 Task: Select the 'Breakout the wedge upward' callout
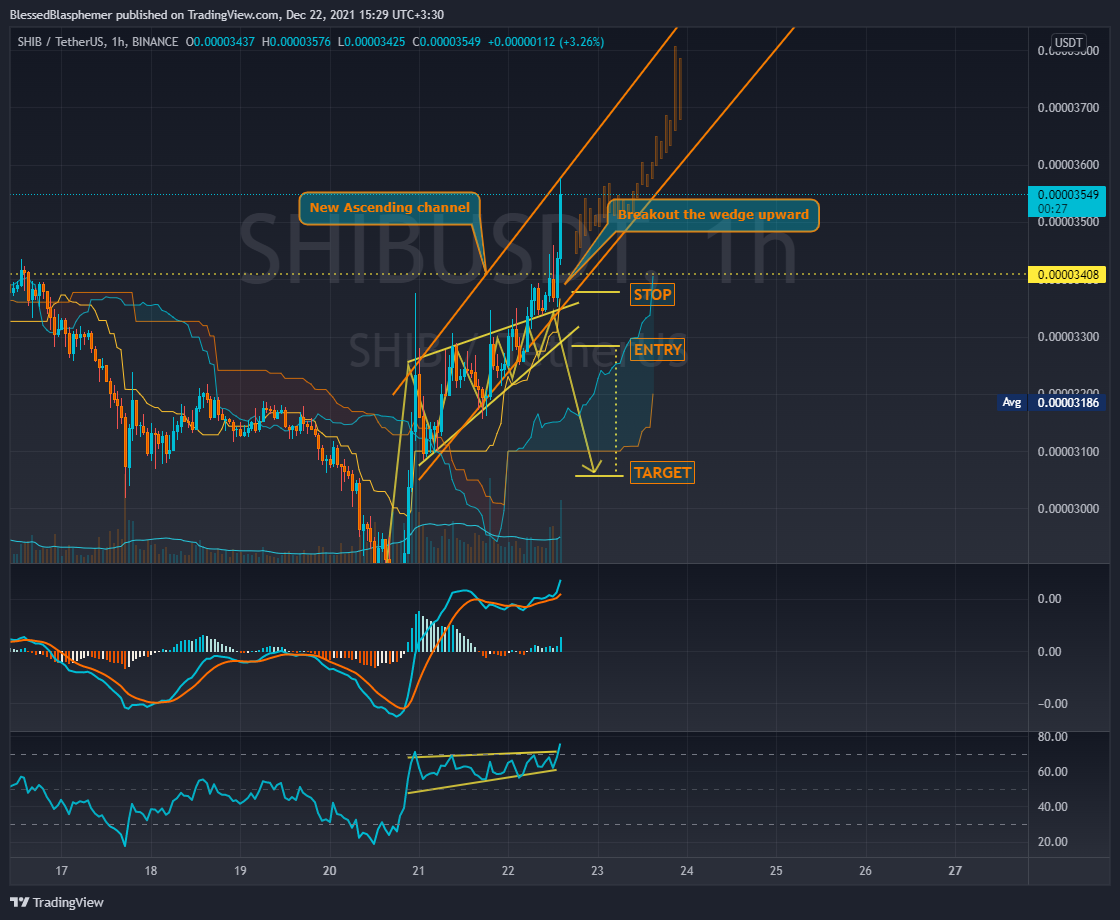click(x=713, y=214)
